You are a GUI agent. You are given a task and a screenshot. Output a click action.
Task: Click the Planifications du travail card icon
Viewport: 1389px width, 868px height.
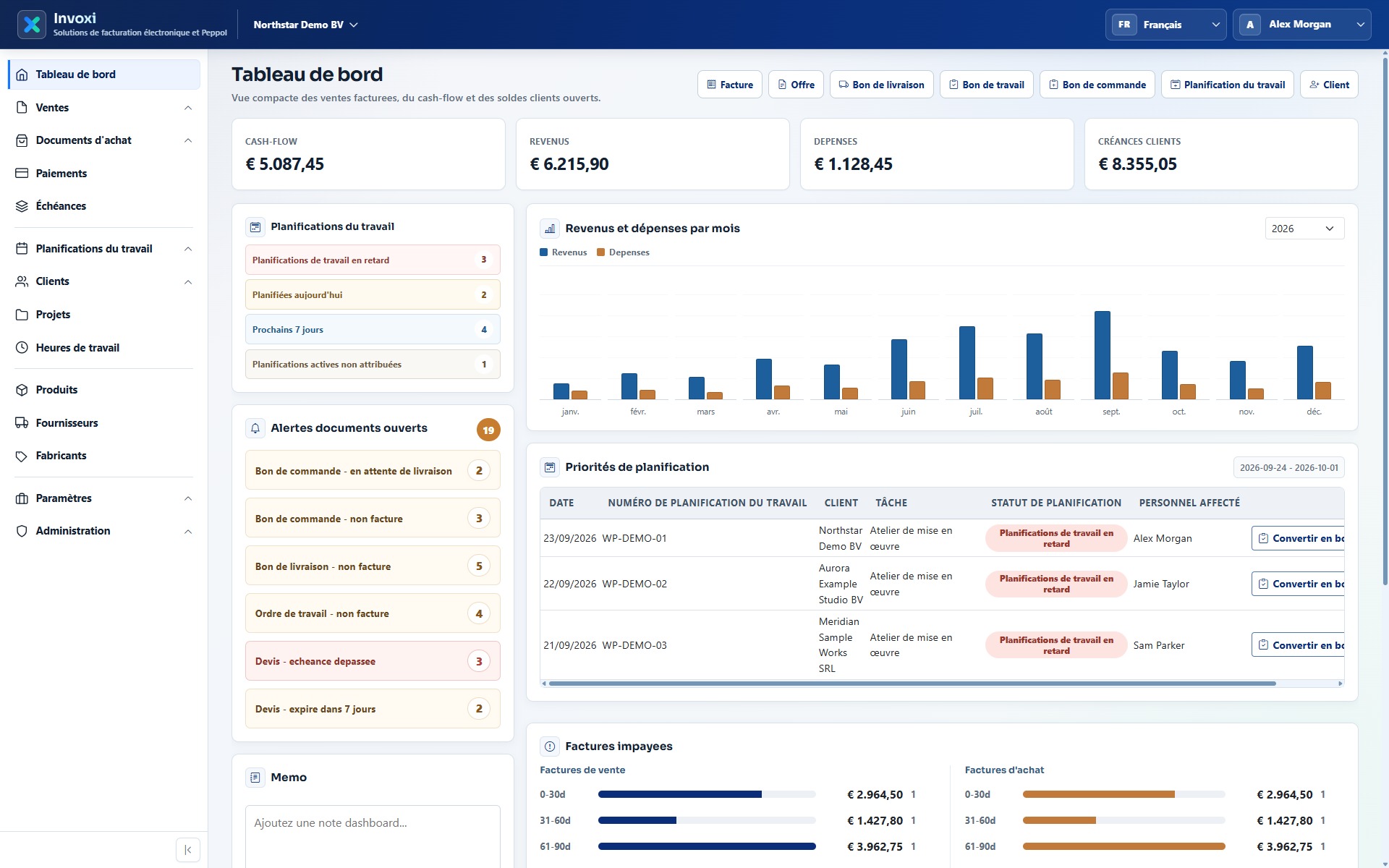pos(255,227)
